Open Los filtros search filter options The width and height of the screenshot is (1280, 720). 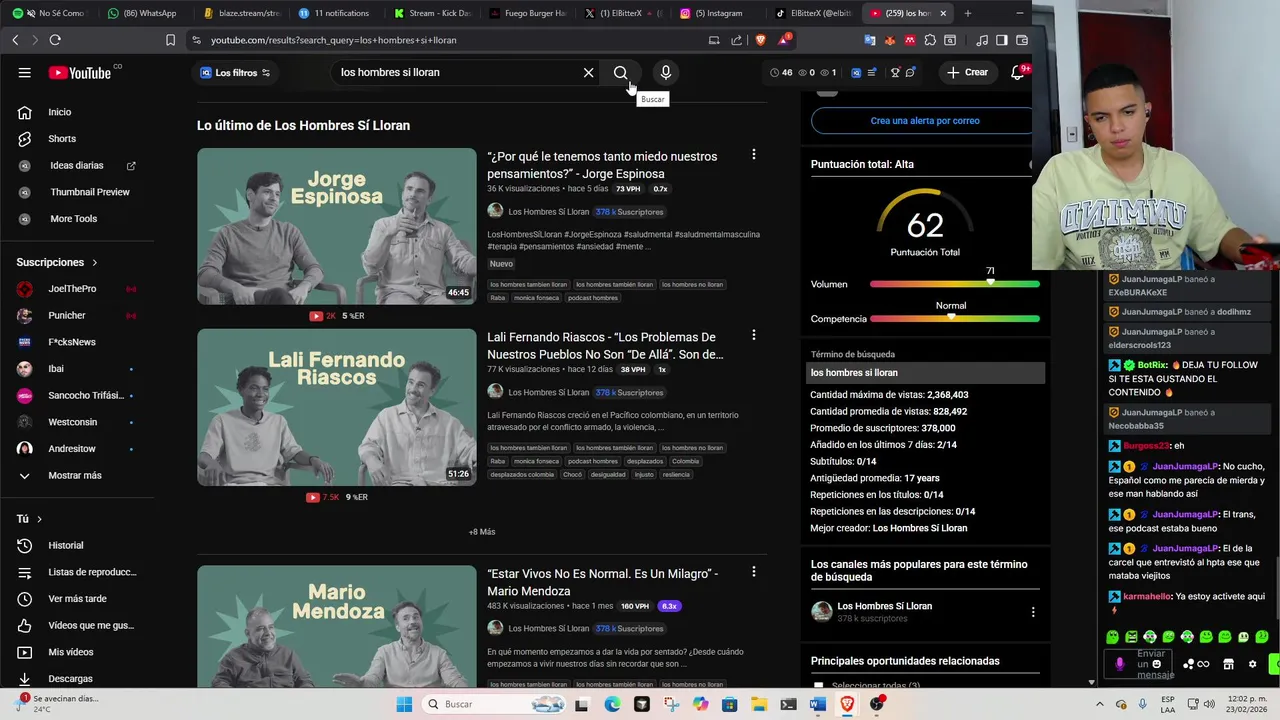(x=235, y=72)
